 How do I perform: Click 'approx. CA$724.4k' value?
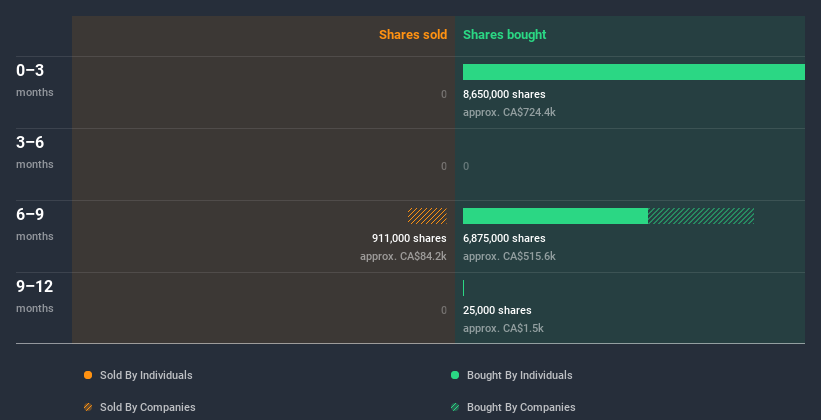coord(509,113)
